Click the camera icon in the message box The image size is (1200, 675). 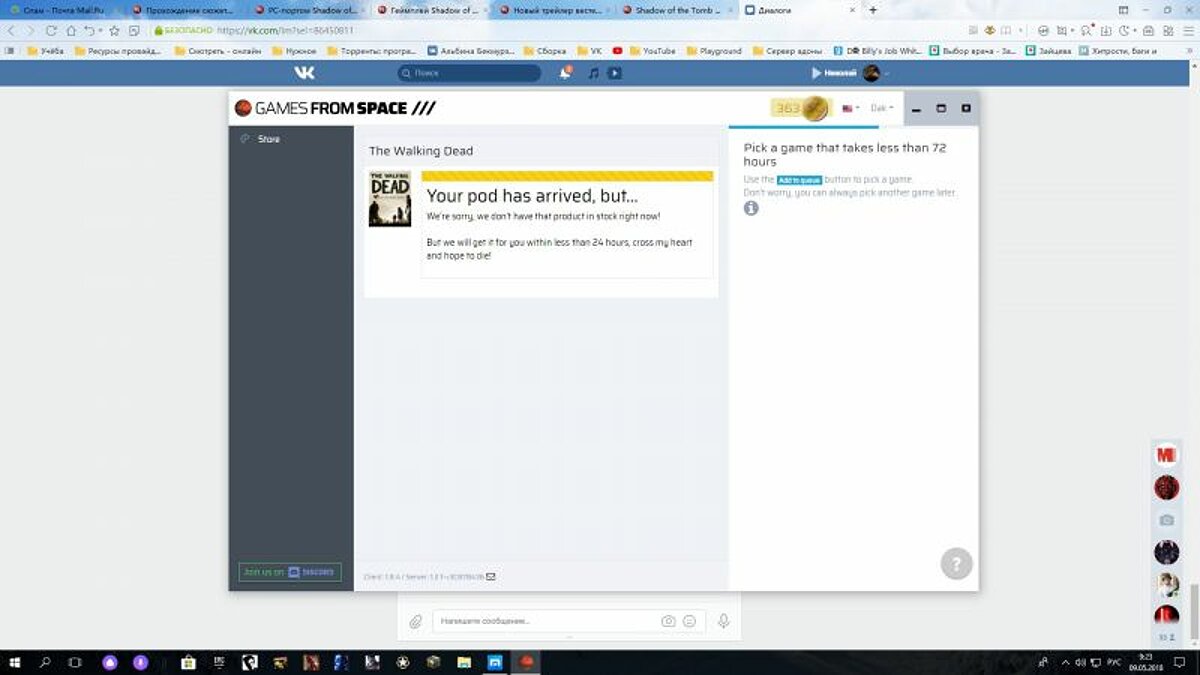(x=668, y=621)
